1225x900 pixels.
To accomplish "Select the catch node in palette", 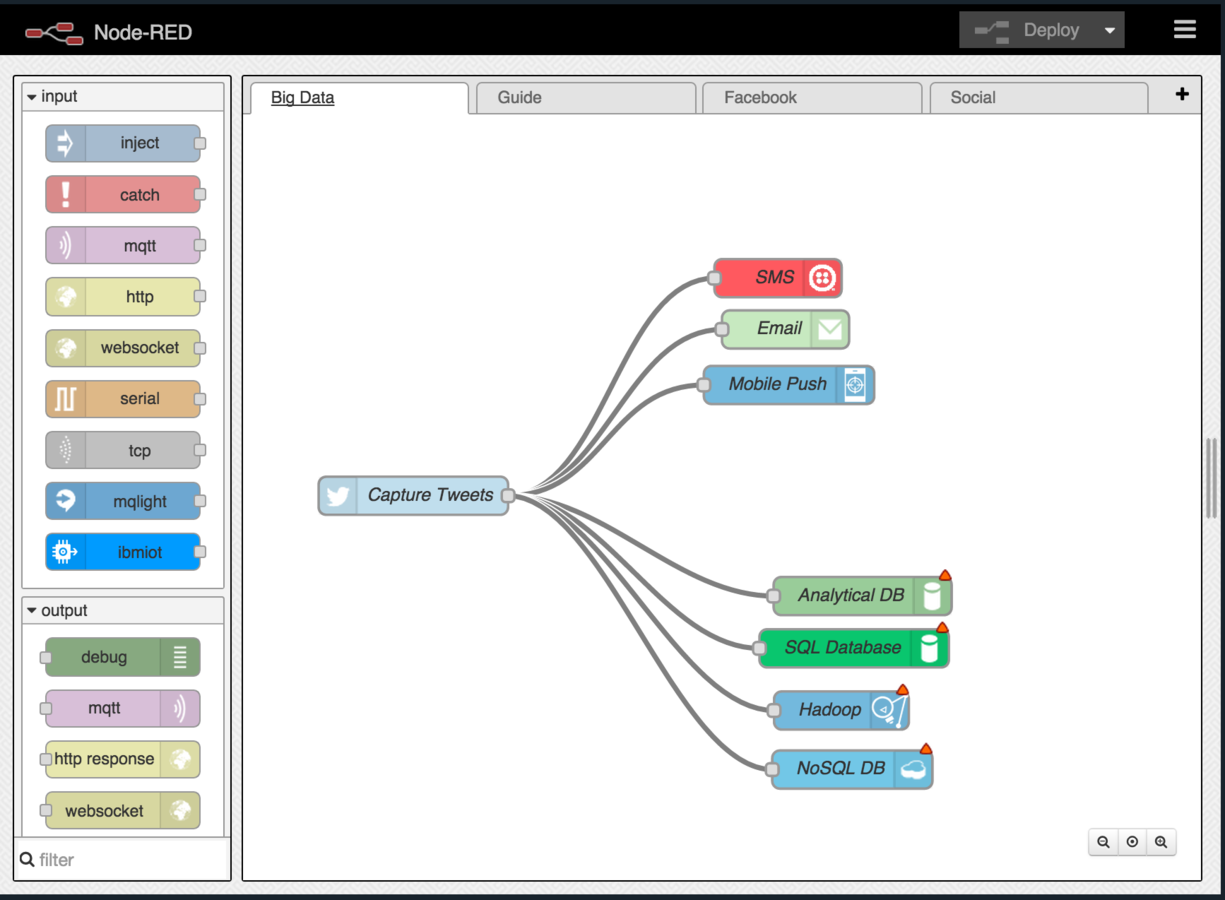I will point(123,195).
